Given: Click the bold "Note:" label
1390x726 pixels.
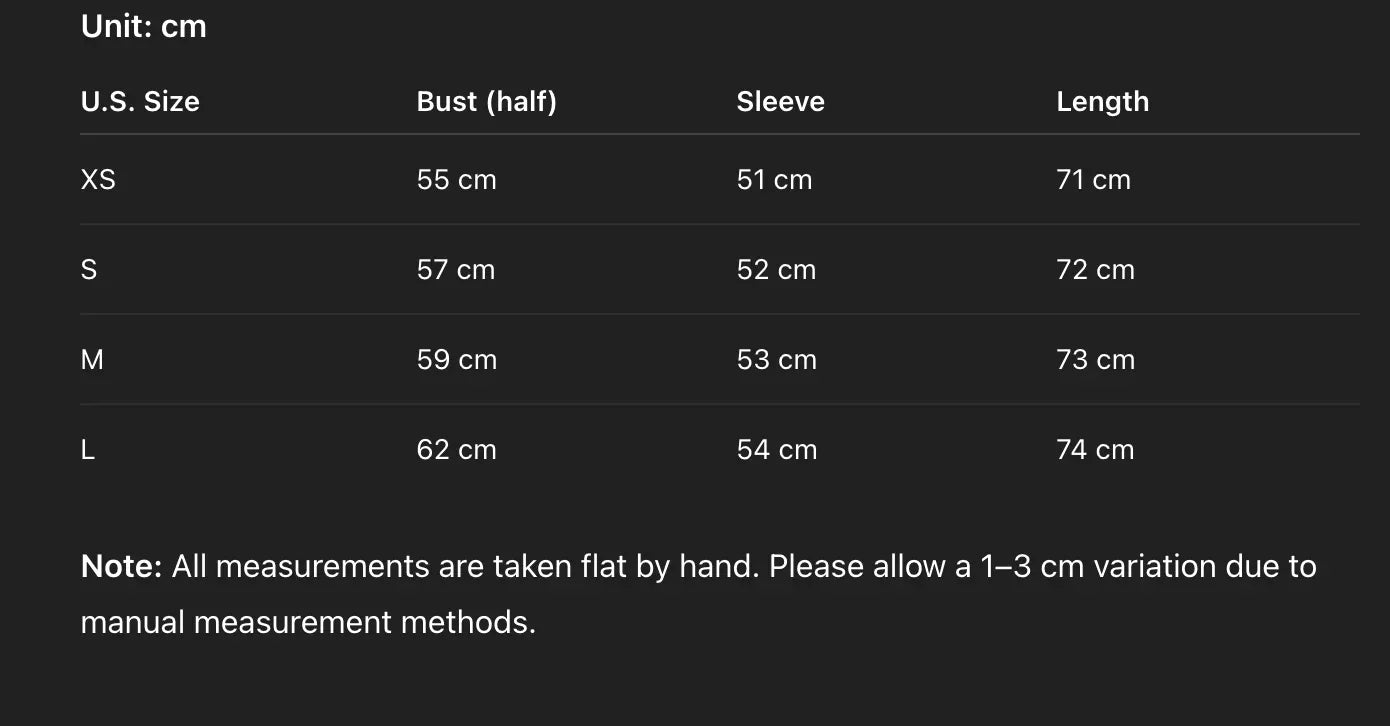Looking at the screenshot, I should pyautogui.click(x=121, y=567).
